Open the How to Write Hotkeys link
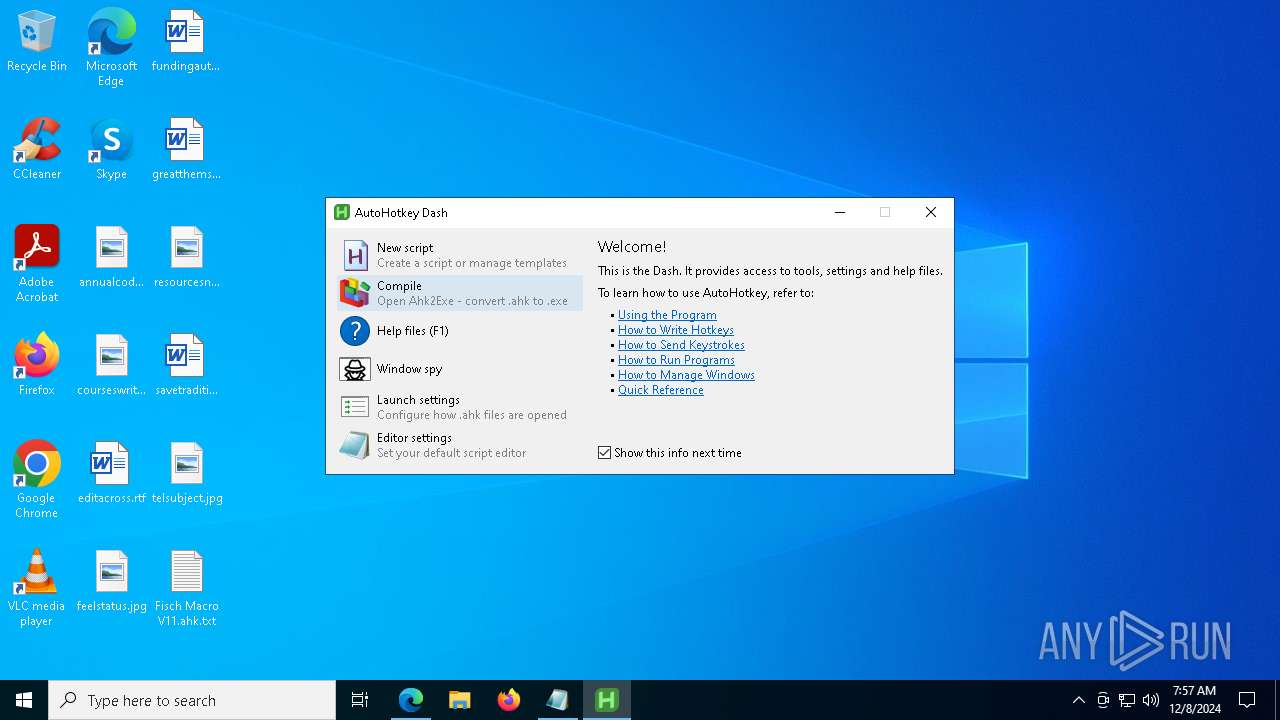This screenshot has width=1280, height=720. (x=676, y=330)
